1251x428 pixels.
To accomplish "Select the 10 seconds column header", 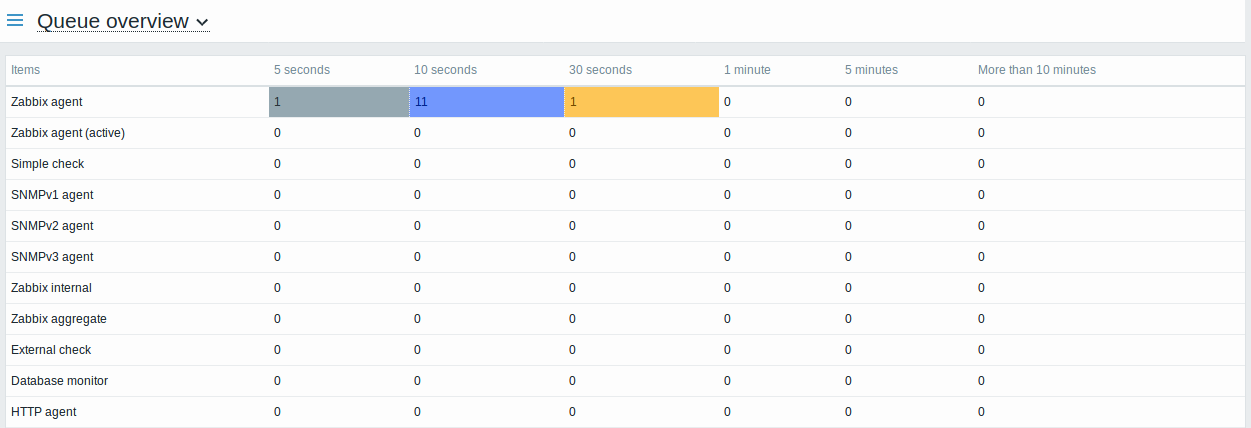I will [445, 70].
